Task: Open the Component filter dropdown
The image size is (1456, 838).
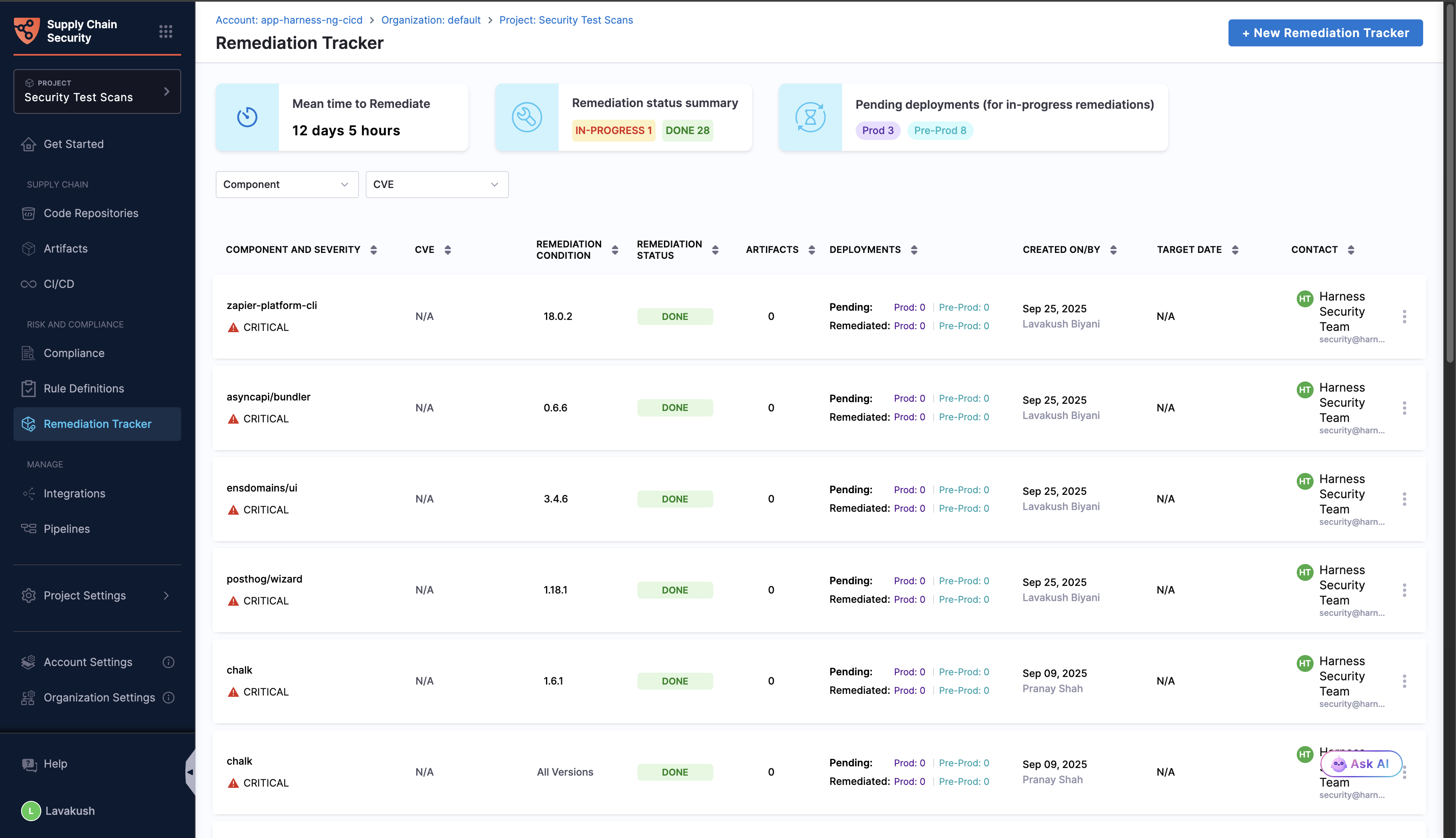Action: tap(286, 185)
